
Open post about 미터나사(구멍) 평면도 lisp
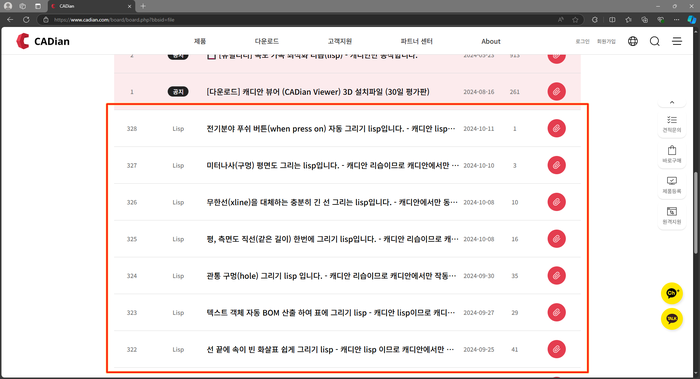tap(333, 165)
